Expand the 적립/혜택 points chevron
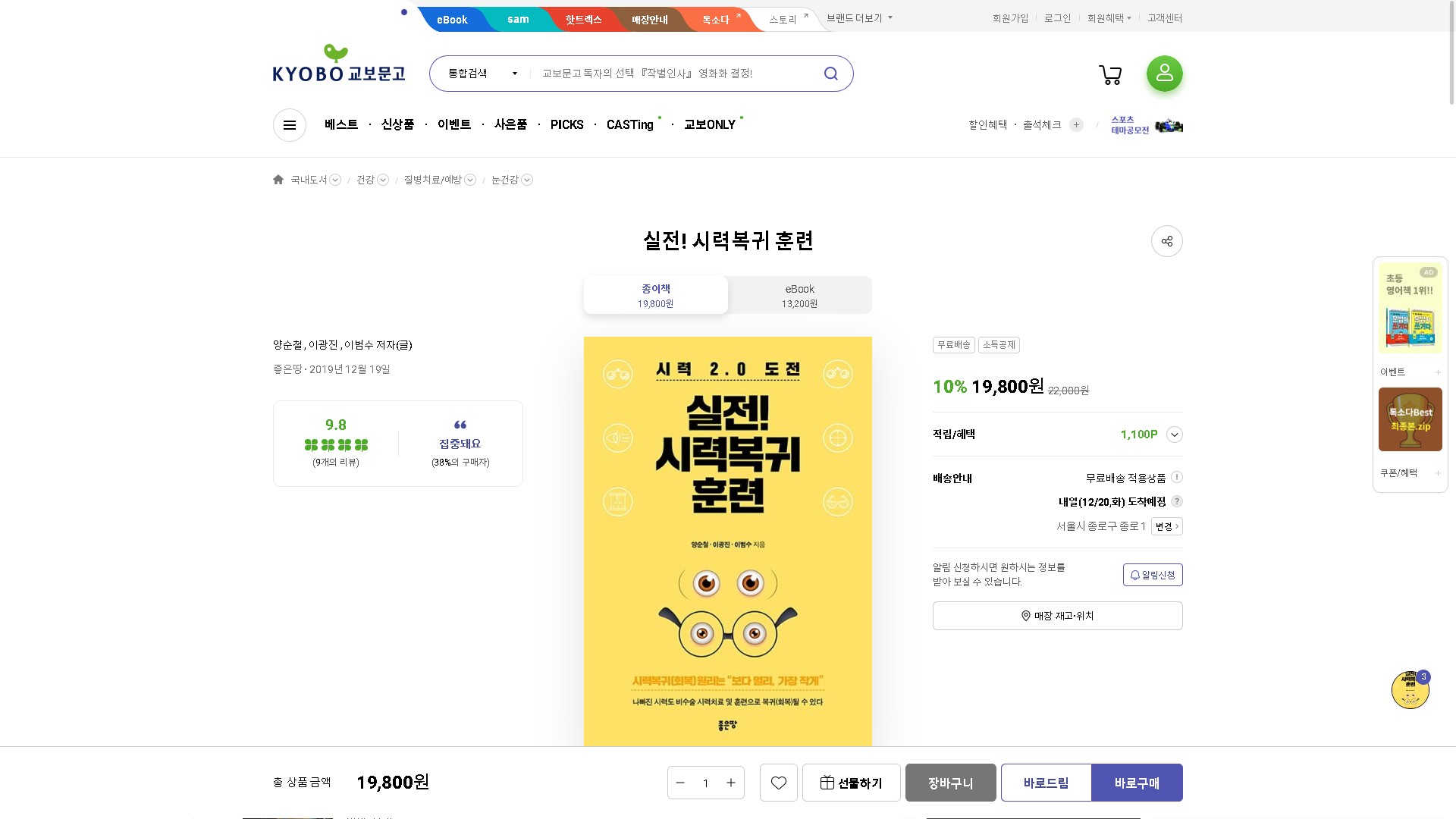The height and width of the screenshot is (819, 1456). 1174,435
